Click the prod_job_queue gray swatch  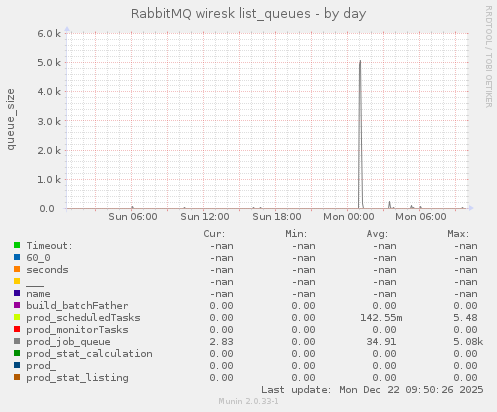pyautogui.click(x=17, y=341)
